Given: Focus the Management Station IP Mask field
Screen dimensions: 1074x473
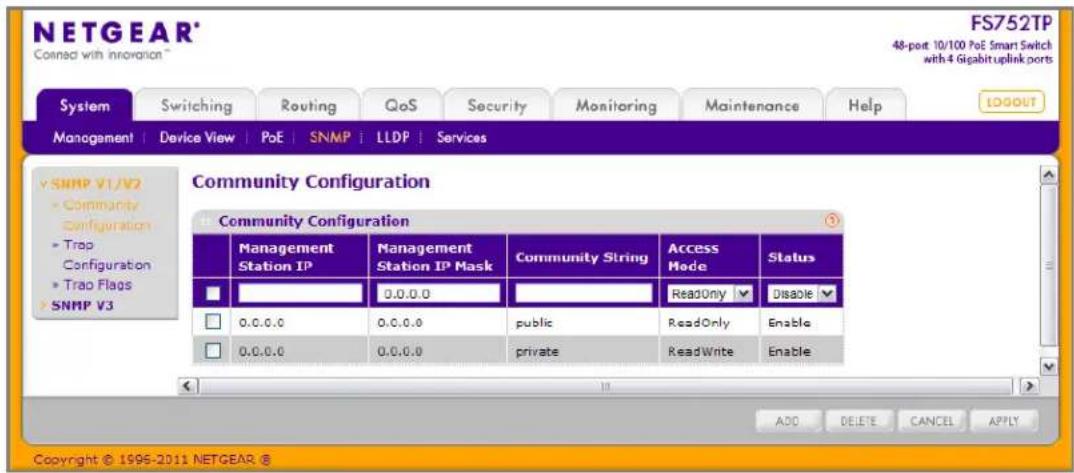Looking at the screenshot, I should tap(438, 294).
